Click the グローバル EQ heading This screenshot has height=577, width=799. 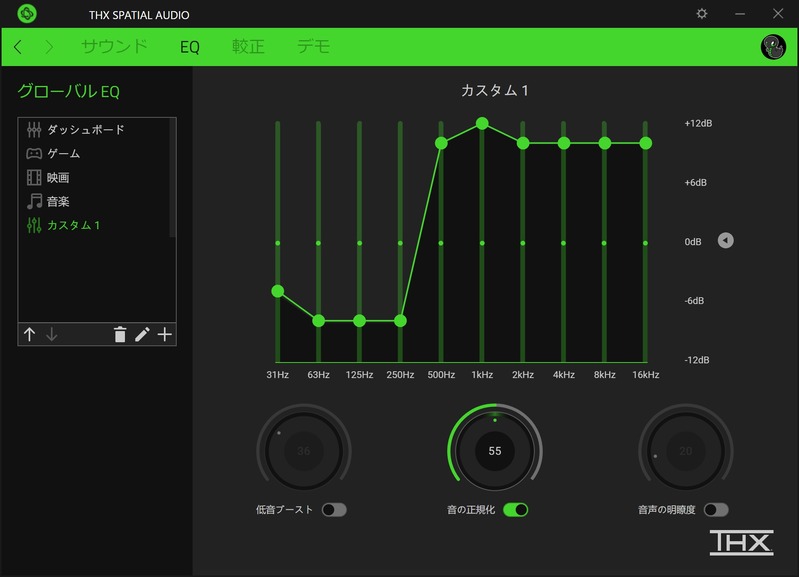coord(68,91)
